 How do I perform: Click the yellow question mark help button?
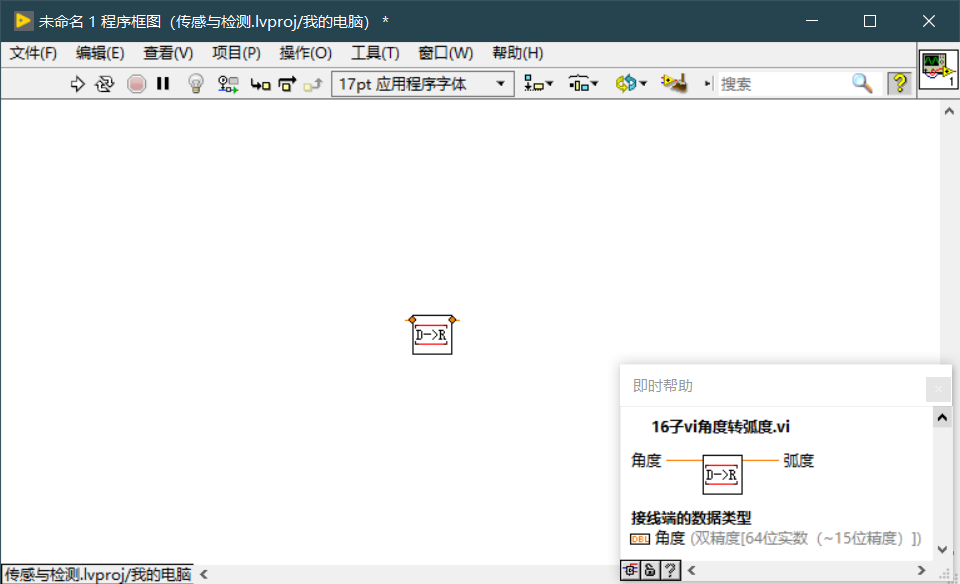899,84
